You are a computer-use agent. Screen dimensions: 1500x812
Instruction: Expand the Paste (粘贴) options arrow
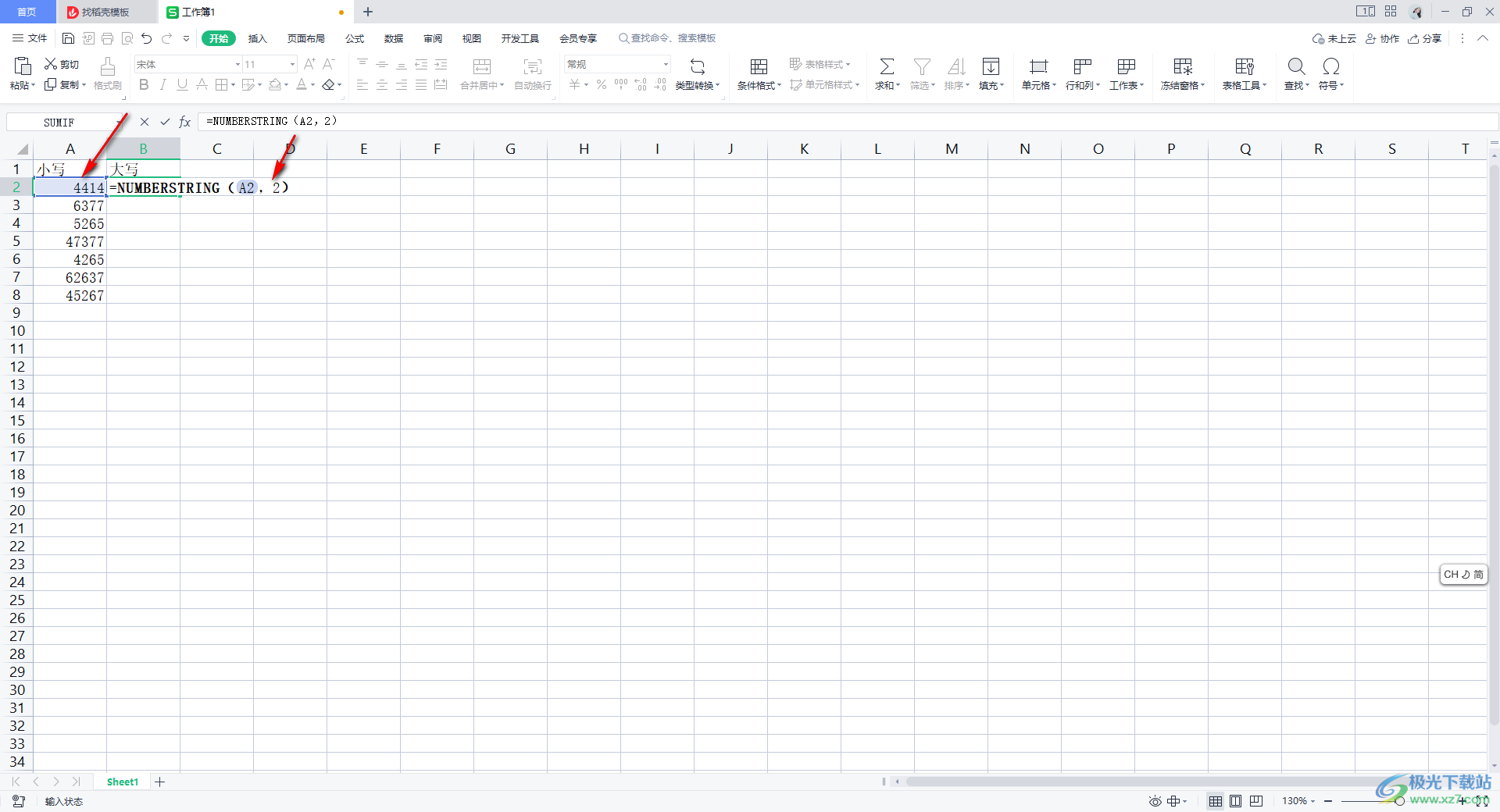[33, 86]
